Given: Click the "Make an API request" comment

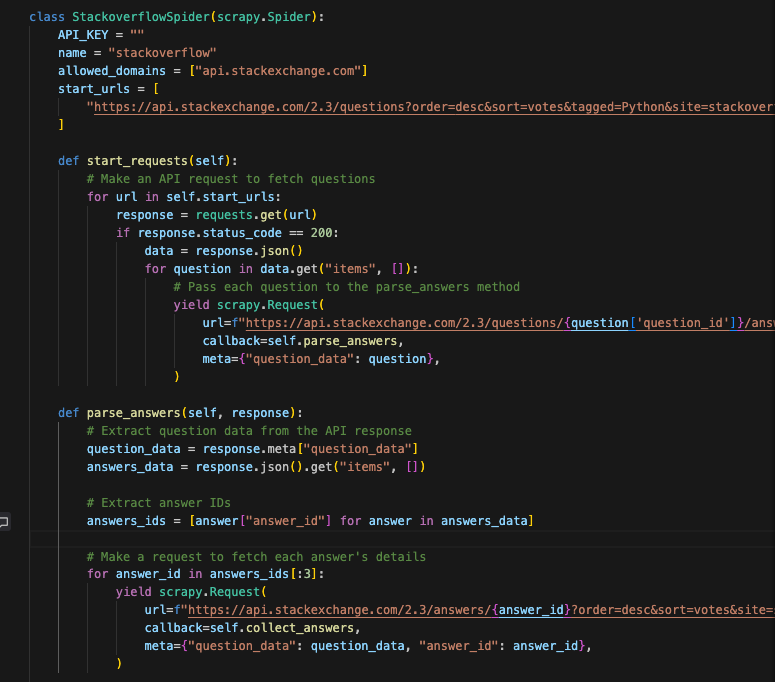Looking at the screenshot, I should (231, 179).
